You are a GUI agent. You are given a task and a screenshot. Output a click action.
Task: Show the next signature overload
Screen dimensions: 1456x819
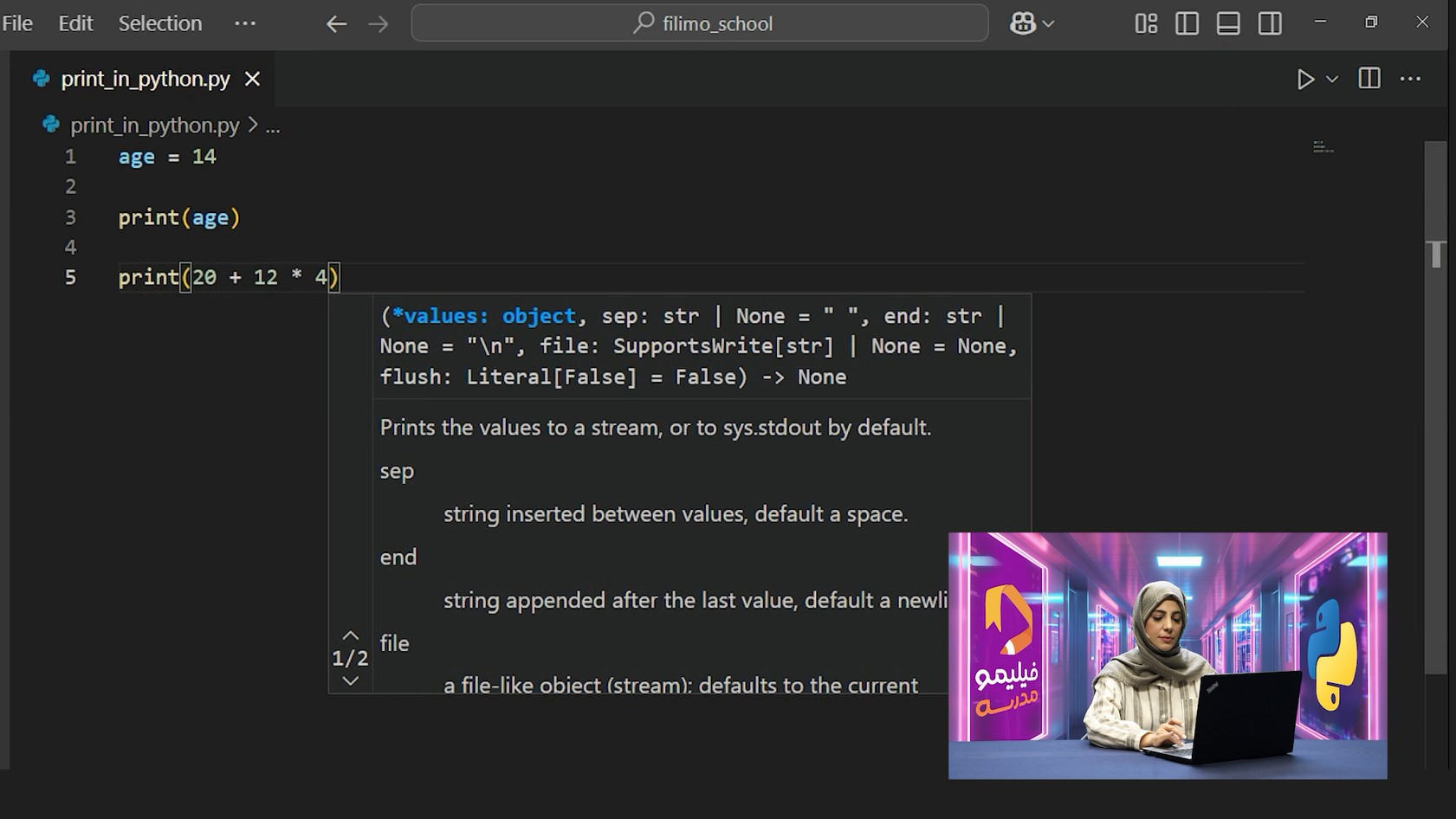[x=350, y=681]
